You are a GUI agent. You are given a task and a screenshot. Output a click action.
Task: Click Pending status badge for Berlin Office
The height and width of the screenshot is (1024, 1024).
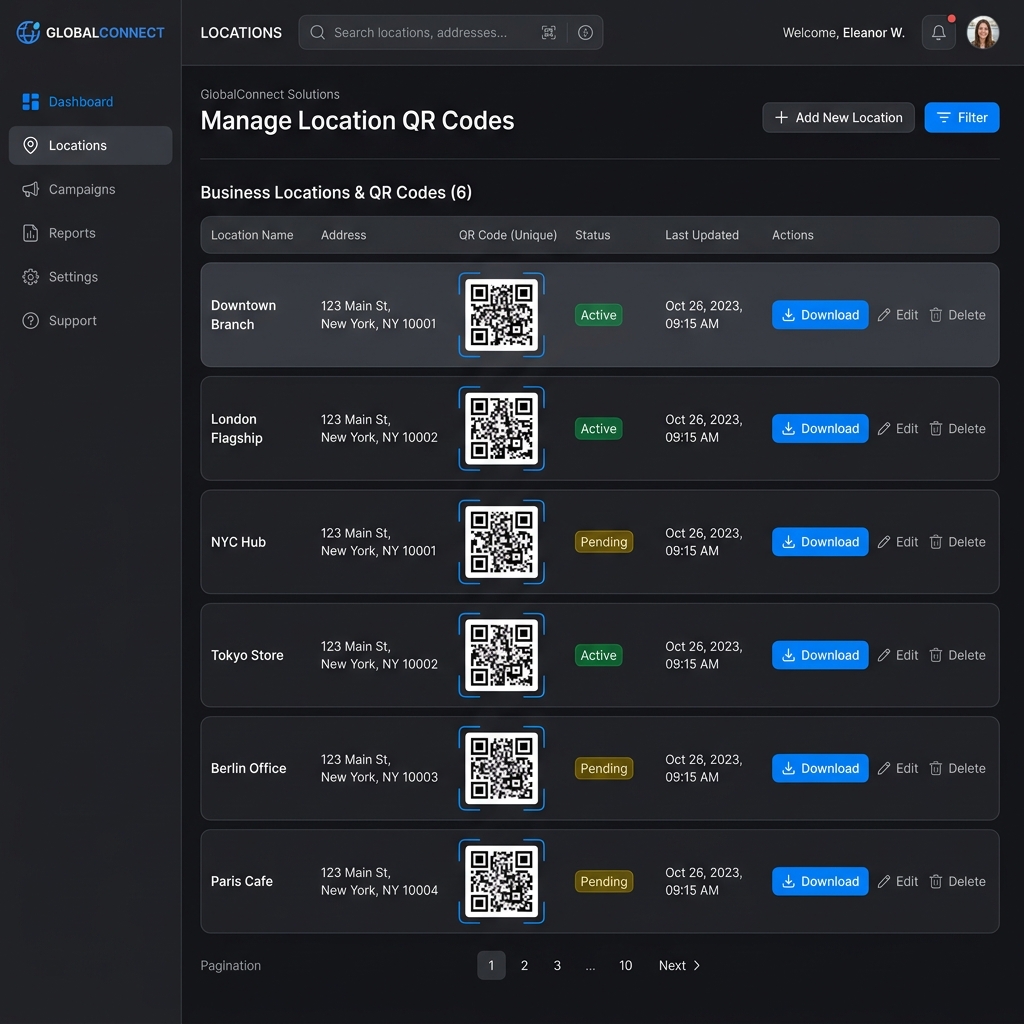point(603,769)
